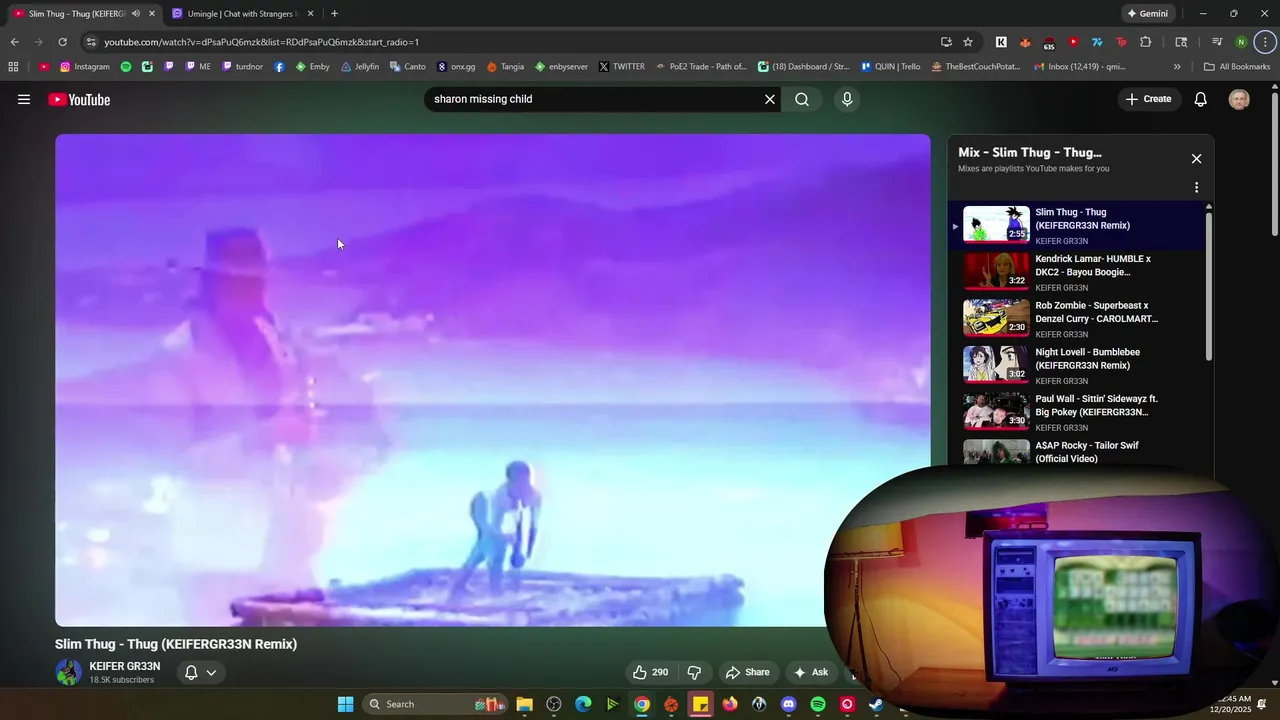Open the account avatar menu
The height and width of the screenshot is (720, 1280).
(x=1239, y=99)
